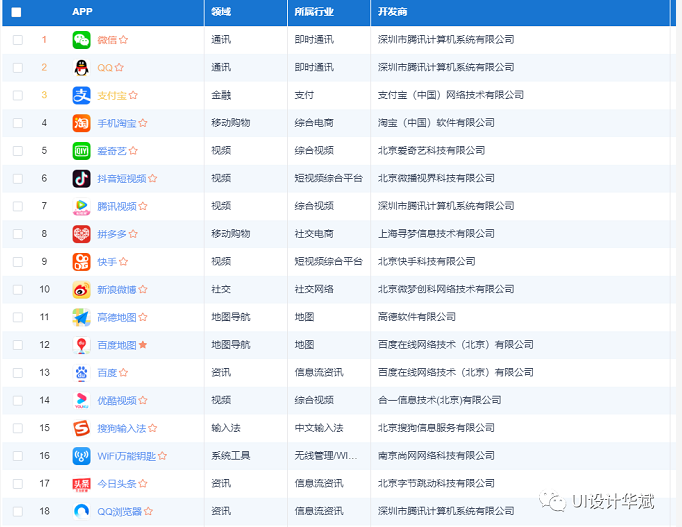Check the box for row 12 百度地图
The height and width of the screenshot is (527, 682).
coord(18,345)
